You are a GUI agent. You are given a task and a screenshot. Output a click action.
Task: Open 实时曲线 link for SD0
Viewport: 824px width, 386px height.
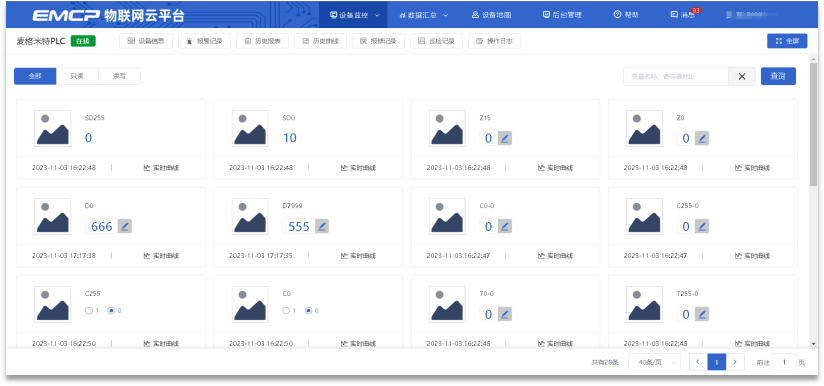[358, 168]
